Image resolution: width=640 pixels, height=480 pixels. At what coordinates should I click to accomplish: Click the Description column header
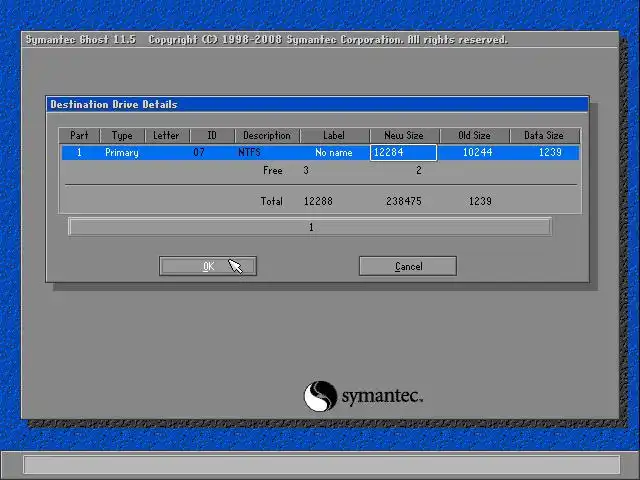coord(267,136)
